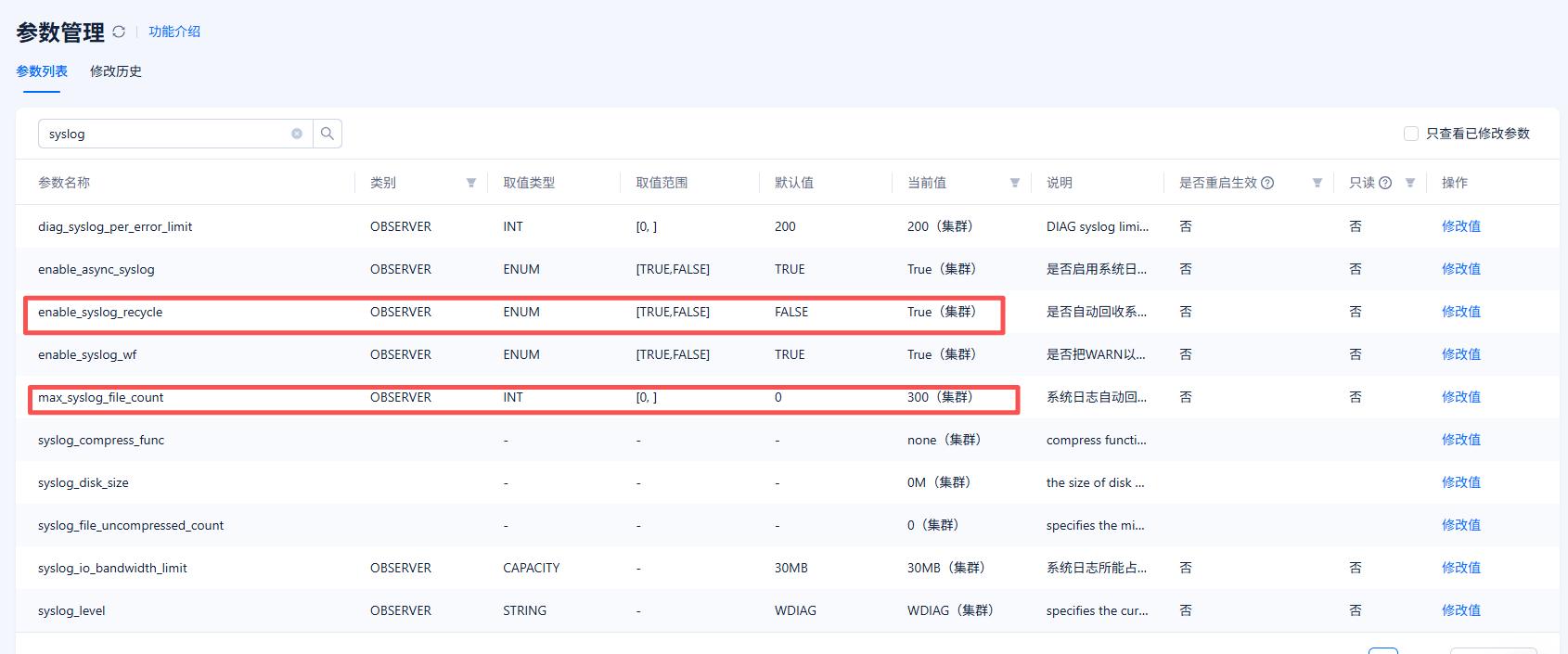Switch to the 修改历史 tab
Screen dimensions: 1568x654
coord(116,71)
